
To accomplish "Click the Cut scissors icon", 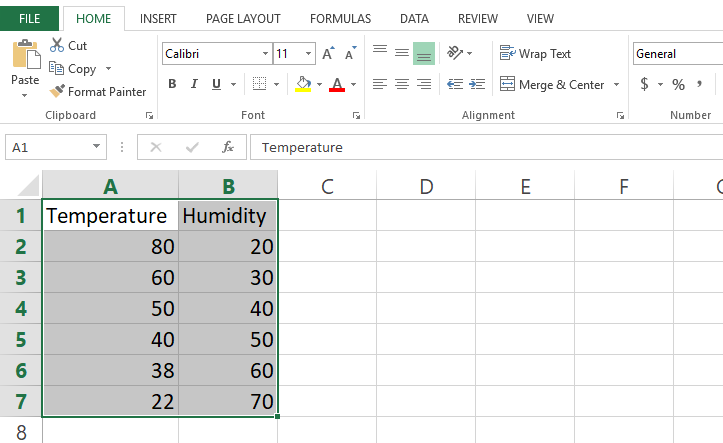I will tap(56, 46).
